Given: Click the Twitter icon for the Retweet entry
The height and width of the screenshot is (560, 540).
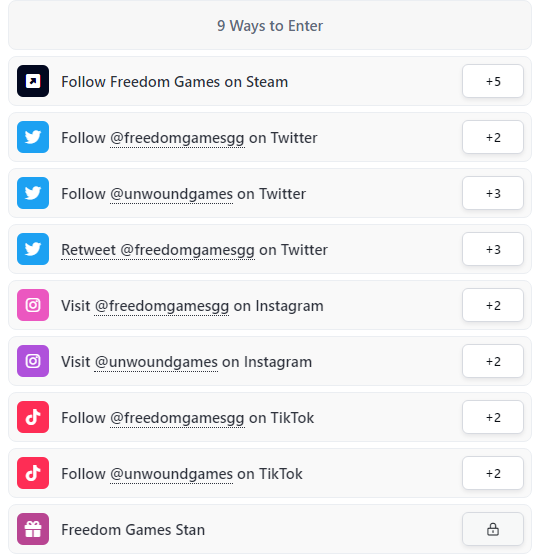Looking at the screenshot, I should click(x=33, y=249).
